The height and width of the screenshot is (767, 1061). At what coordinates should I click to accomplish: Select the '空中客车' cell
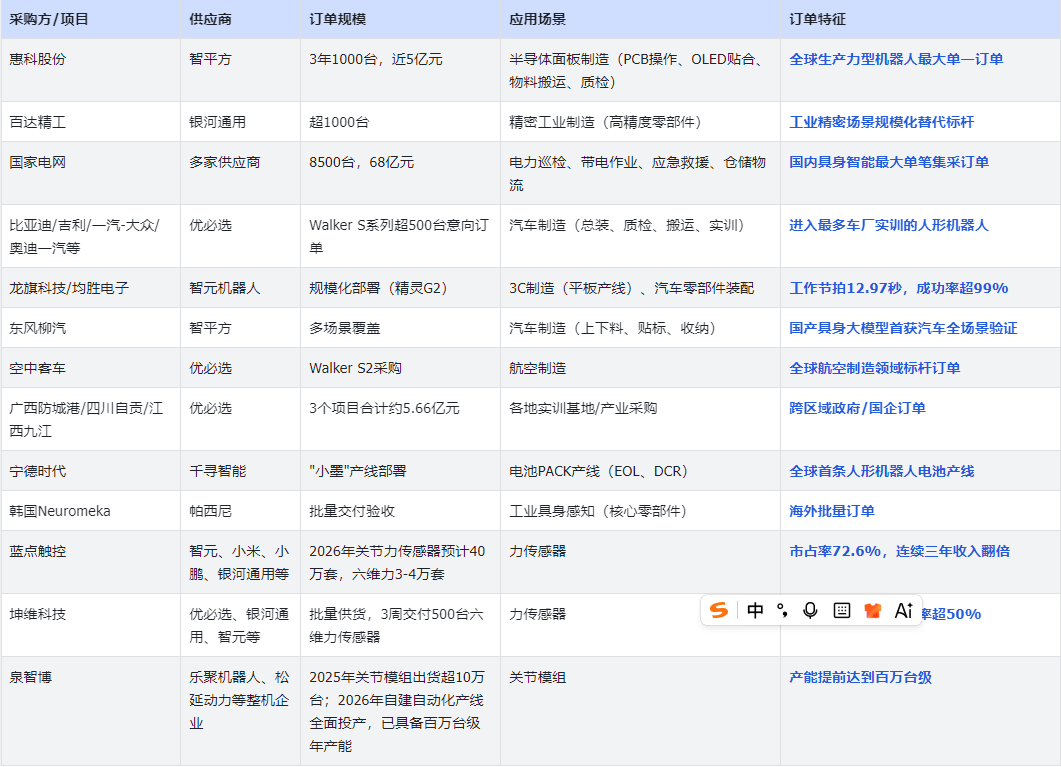(91, 368)
